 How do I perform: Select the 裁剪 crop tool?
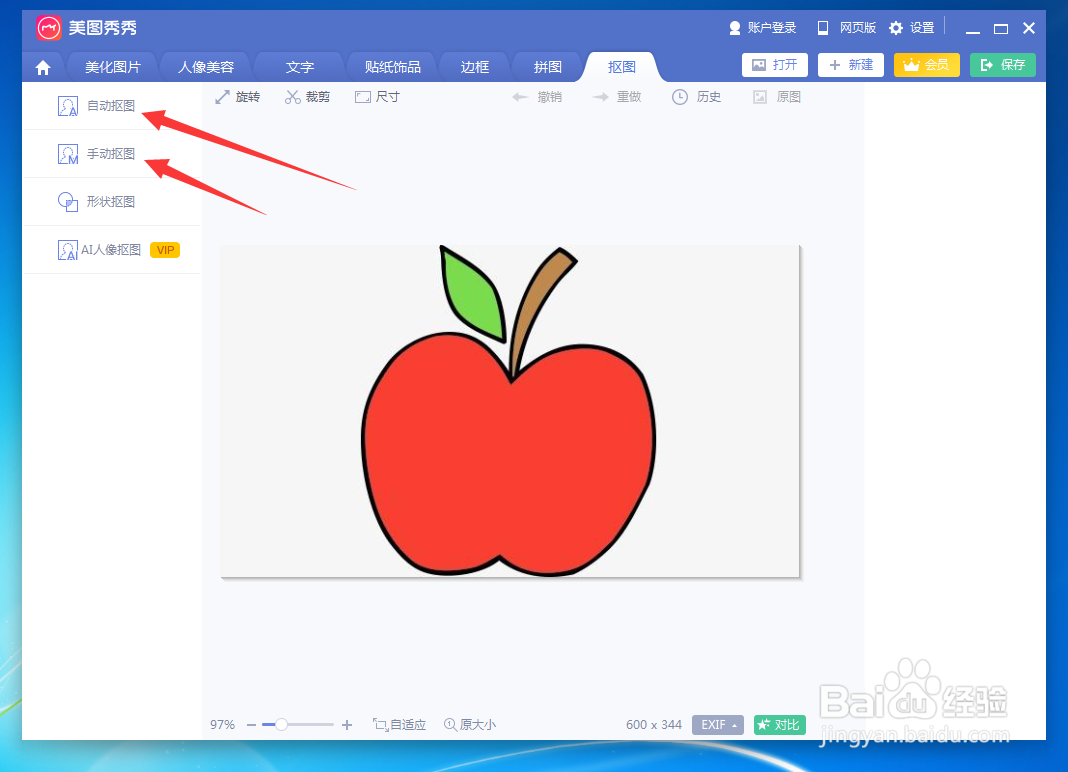(x=307, y=96)
